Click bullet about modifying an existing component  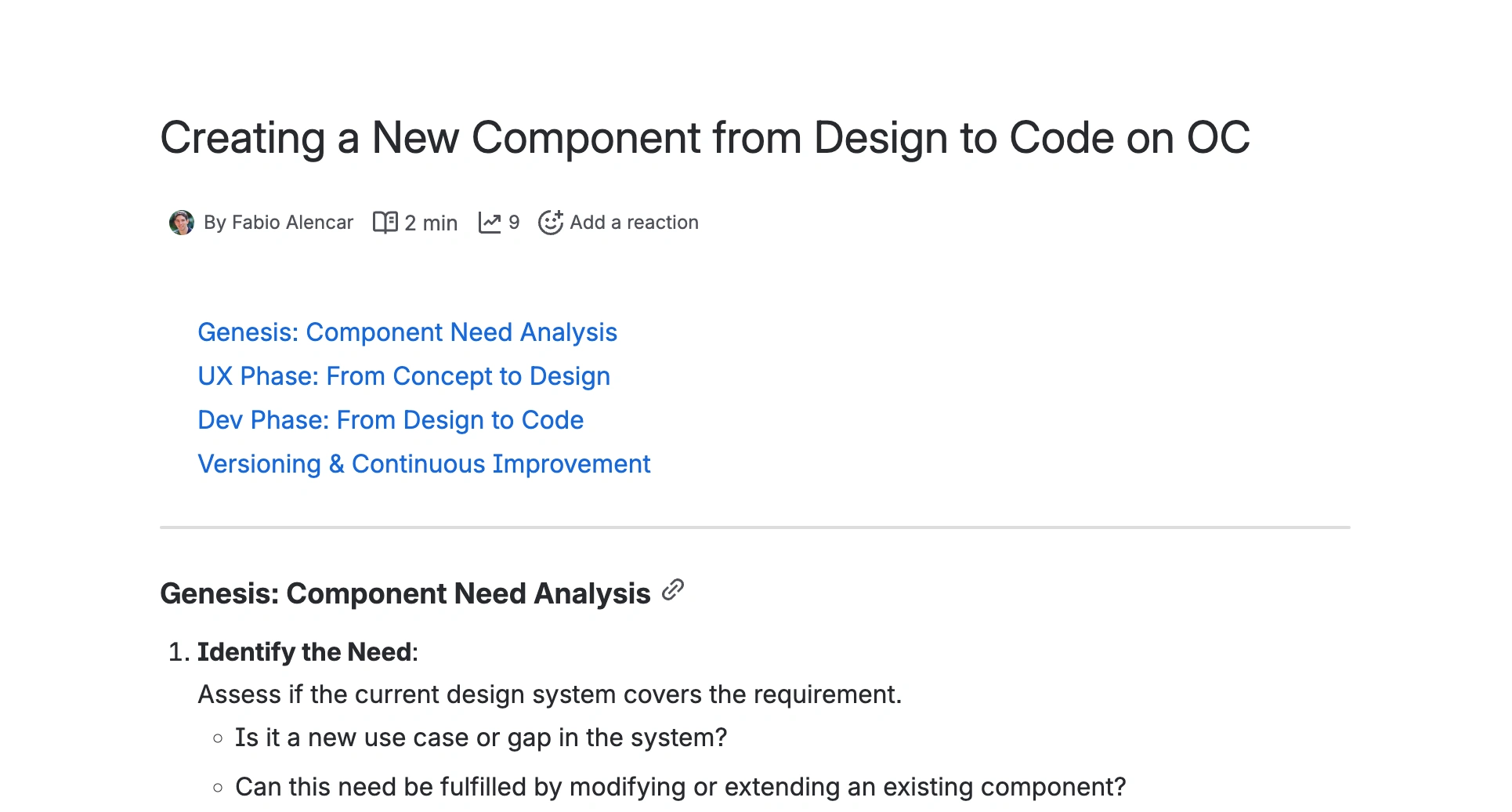click(680, 787)
